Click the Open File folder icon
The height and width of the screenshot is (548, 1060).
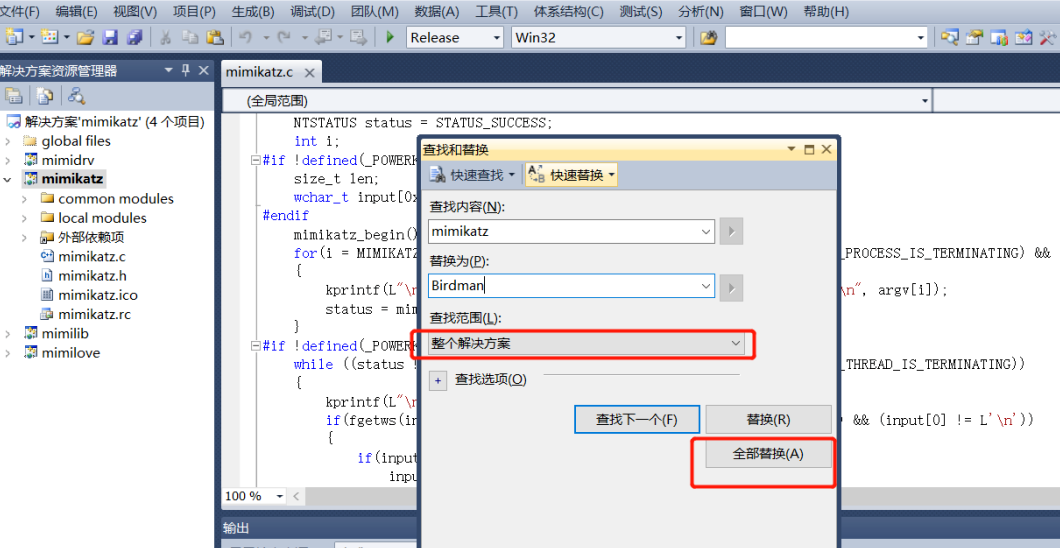tap(85, 37)
